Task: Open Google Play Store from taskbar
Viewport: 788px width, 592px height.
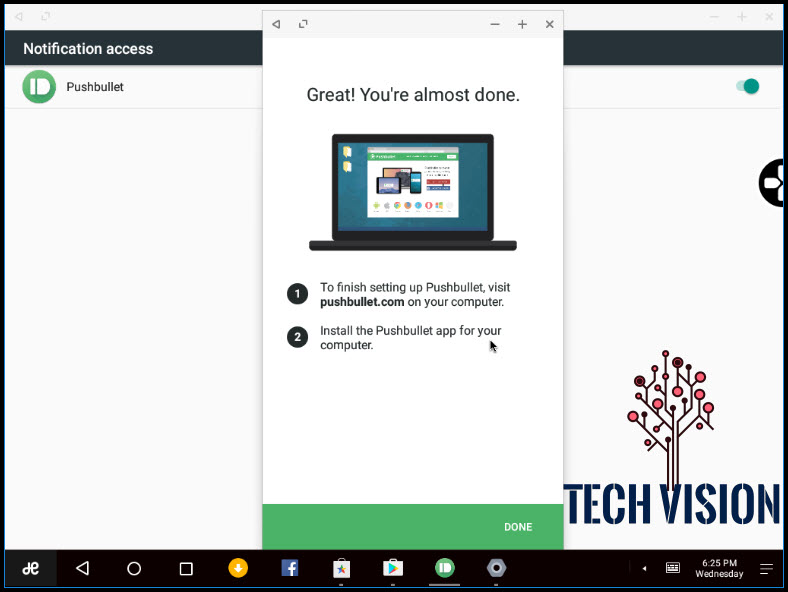Action: click(x=393, y=568)
